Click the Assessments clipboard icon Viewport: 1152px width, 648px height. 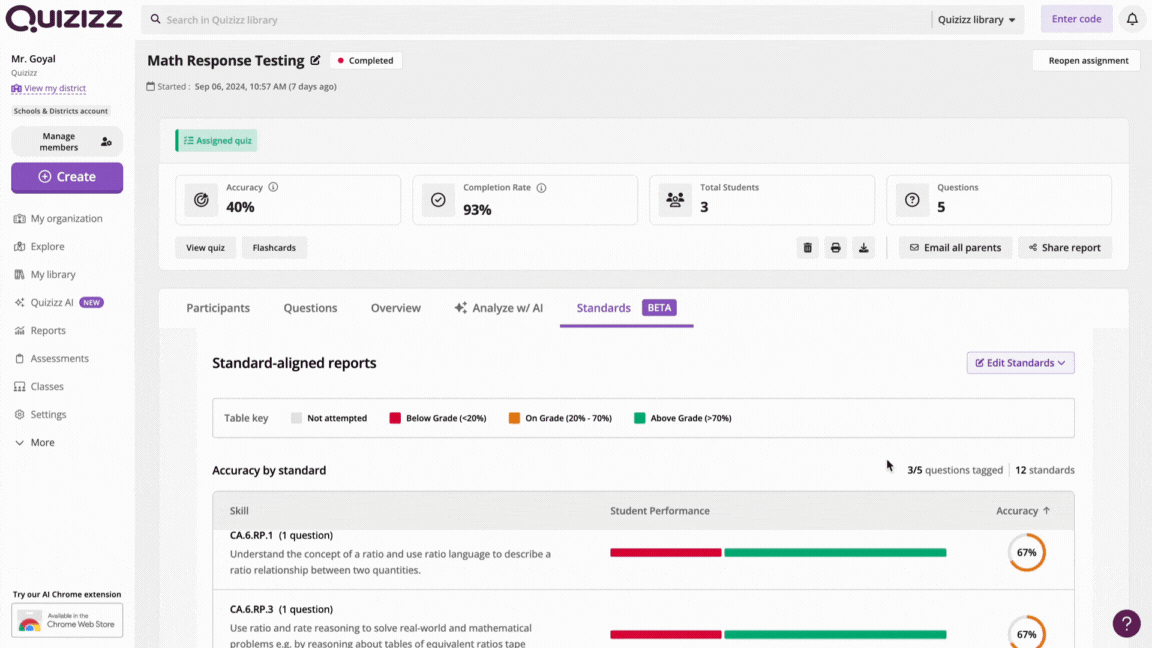(x=20, y=359)
